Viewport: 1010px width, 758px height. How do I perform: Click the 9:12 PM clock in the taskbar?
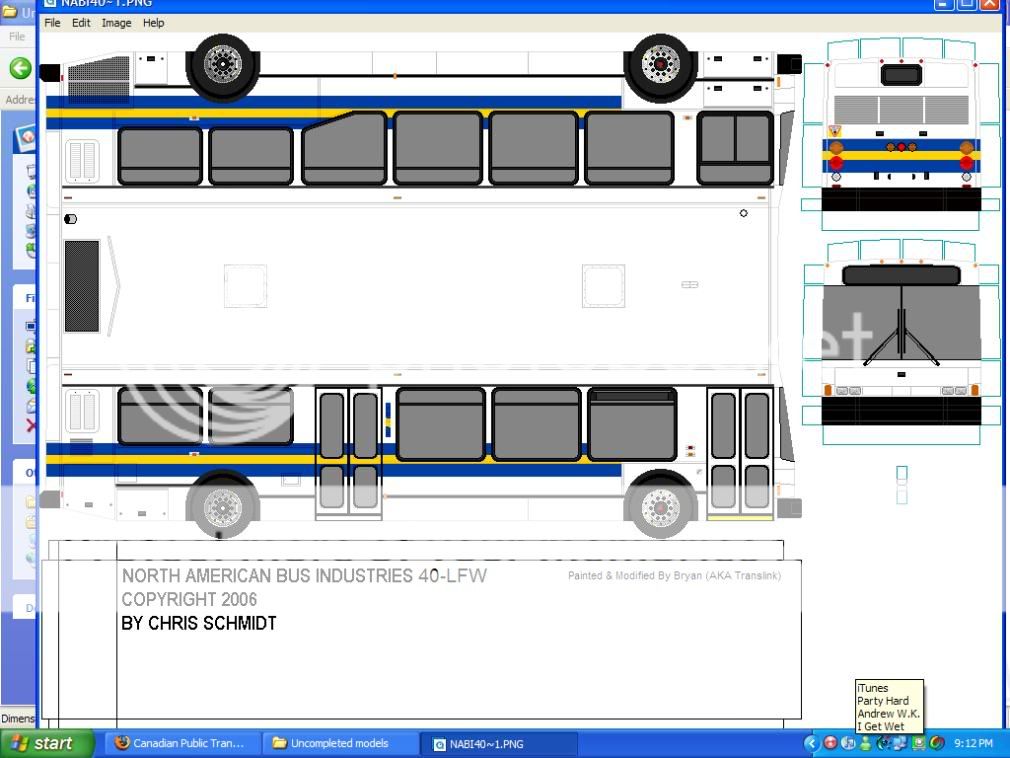pos(974,743)
